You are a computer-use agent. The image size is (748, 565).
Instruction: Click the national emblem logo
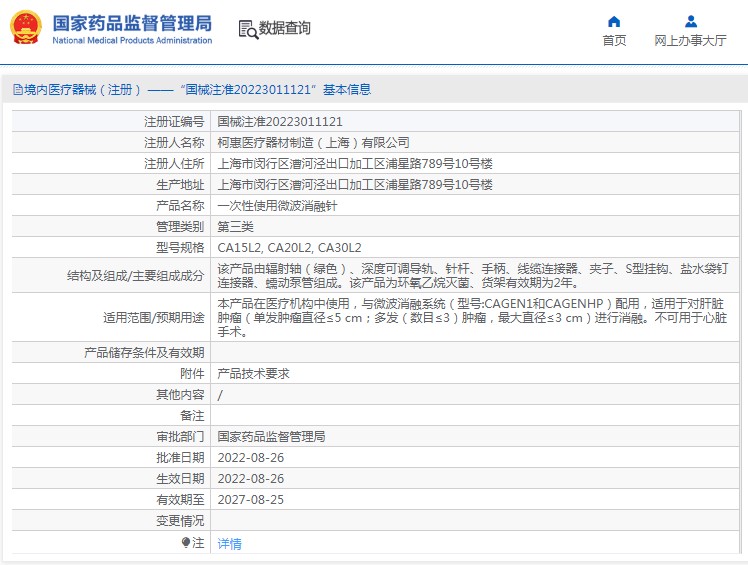26,28
